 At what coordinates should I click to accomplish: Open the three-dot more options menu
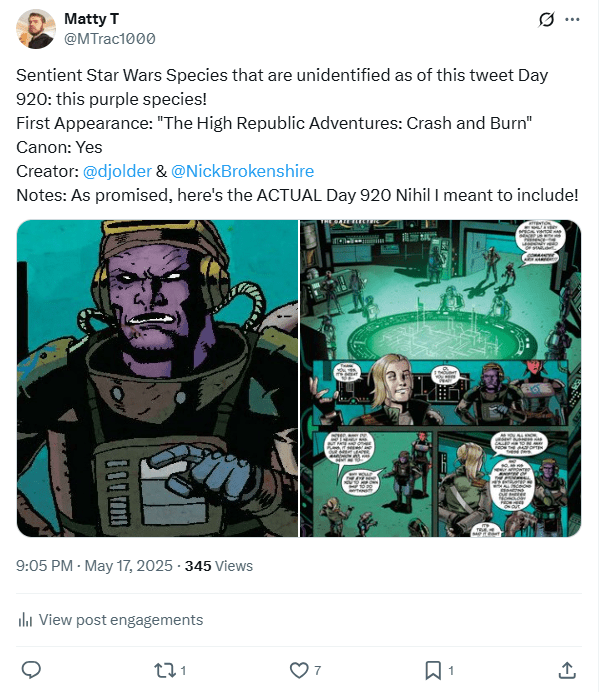[572, 19]
